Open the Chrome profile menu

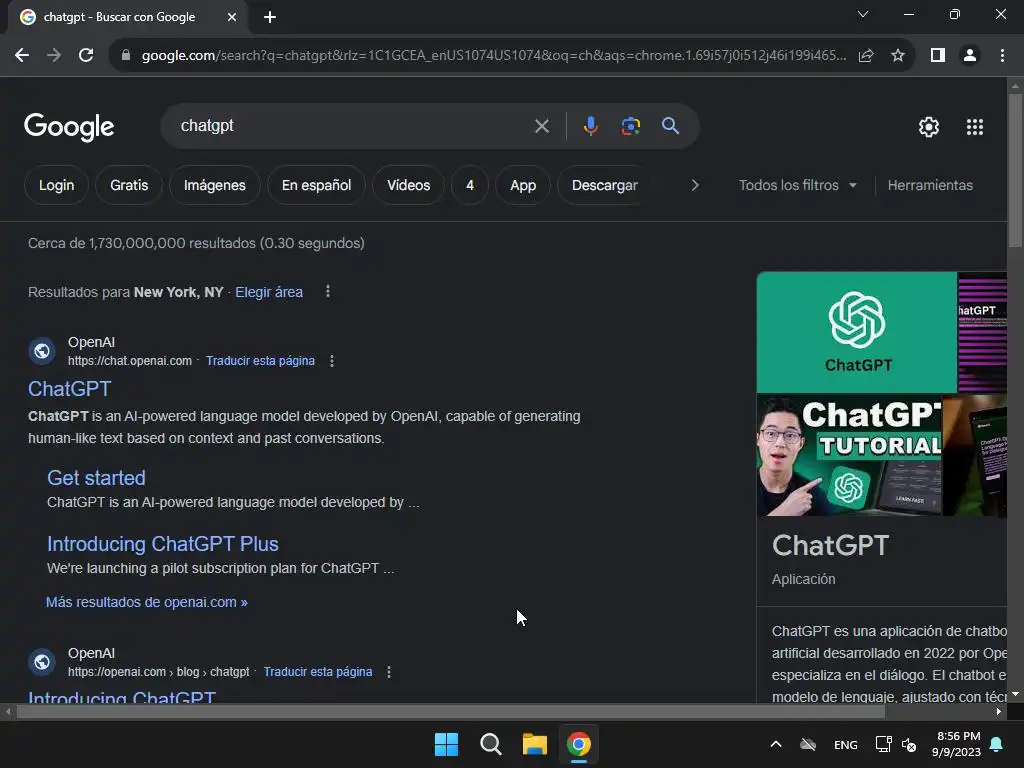click(x=970, y=56)
